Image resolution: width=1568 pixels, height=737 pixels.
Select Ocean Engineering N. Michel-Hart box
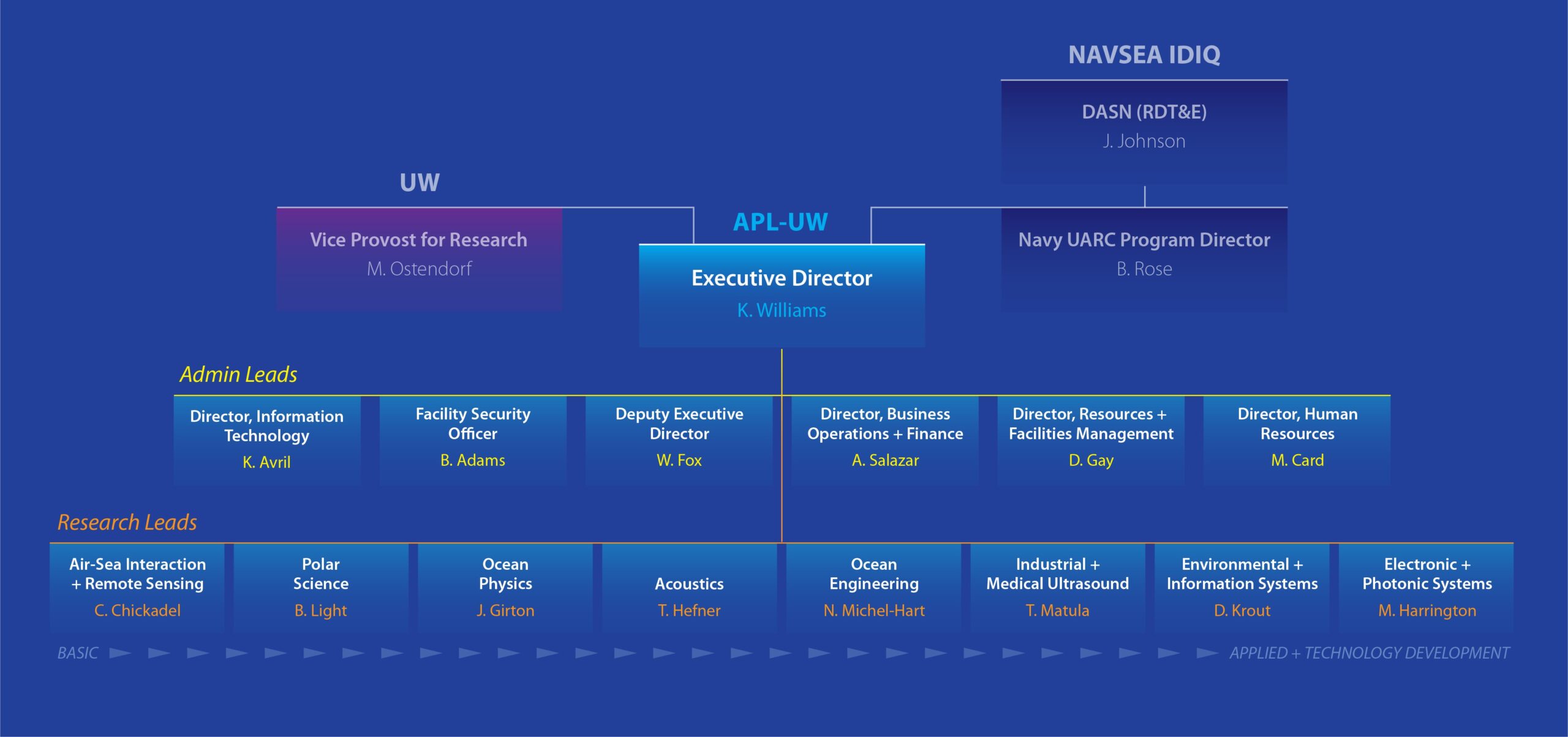(x=874, y=588)
